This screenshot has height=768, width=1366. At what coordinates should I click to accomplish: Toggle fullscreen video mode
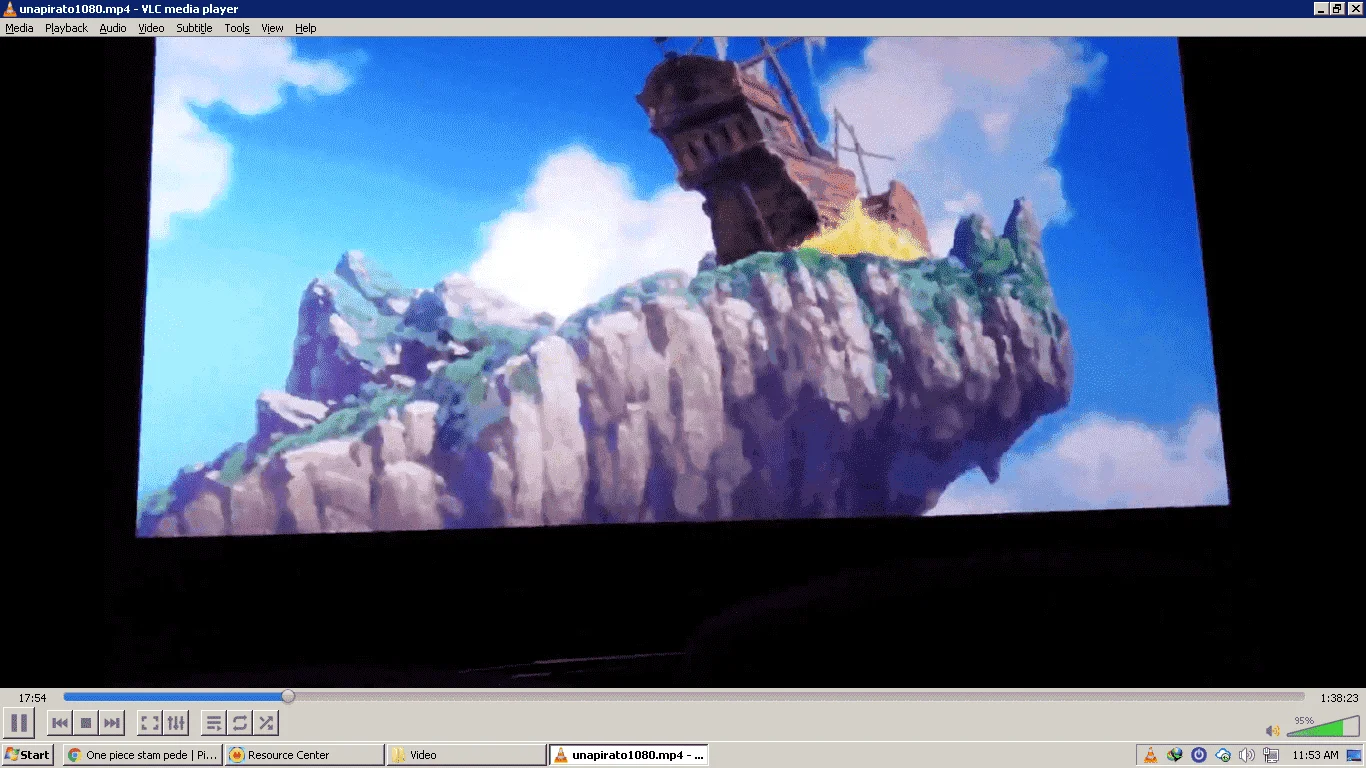150,722
